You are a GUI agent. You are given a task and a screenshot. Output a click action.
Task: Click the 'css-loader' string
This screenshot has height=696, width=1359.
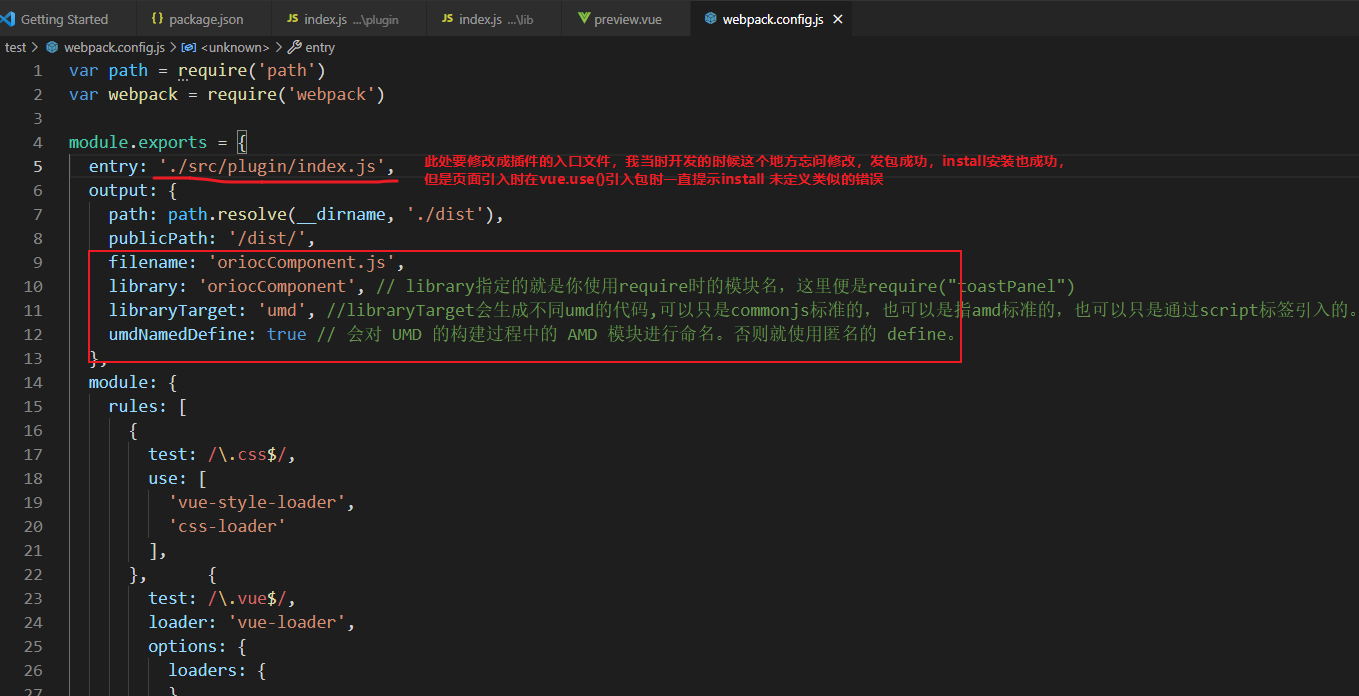(x=228, y=527)
